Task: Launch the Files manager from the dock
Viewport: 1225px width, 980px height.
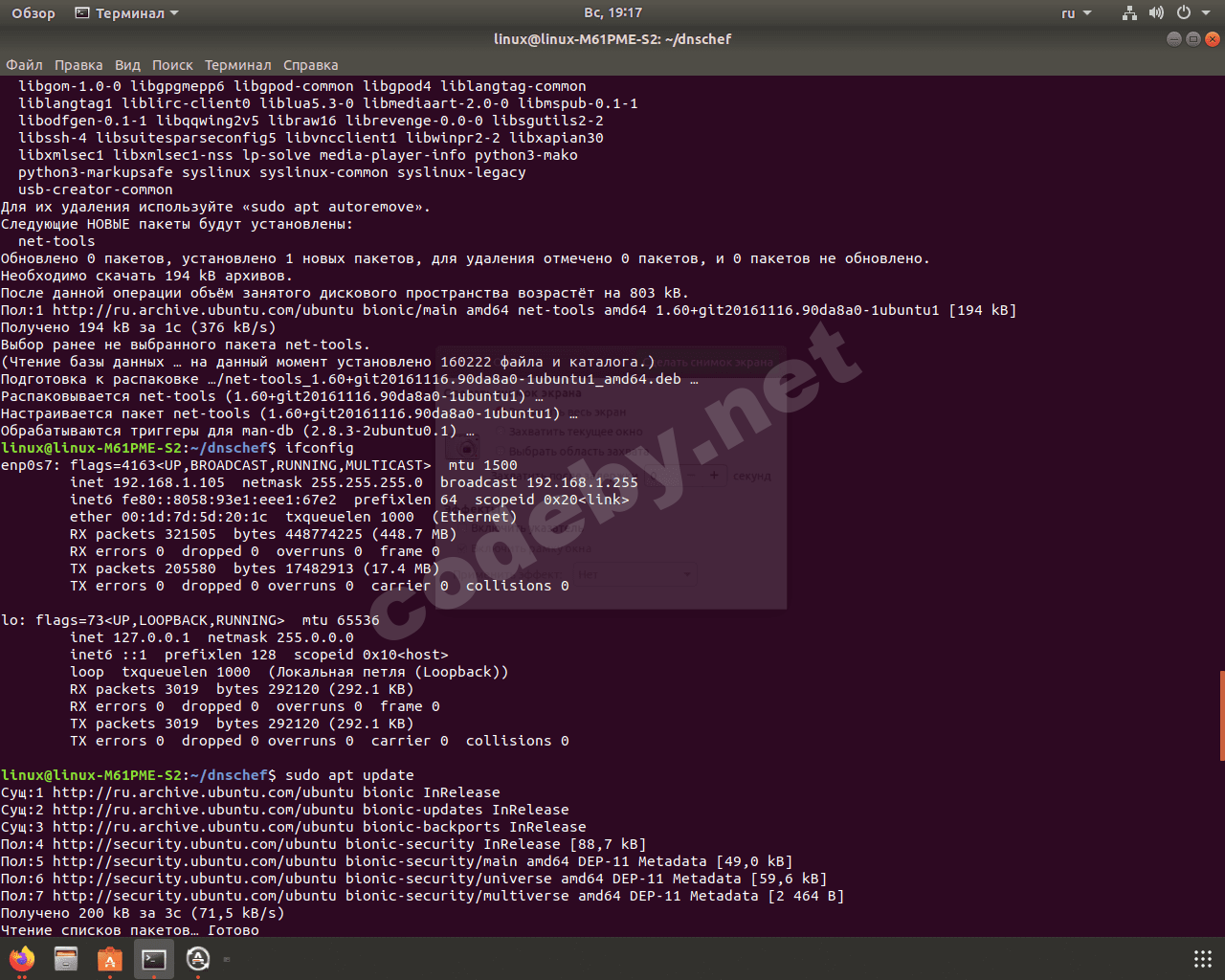Action: tap(66, 958)
